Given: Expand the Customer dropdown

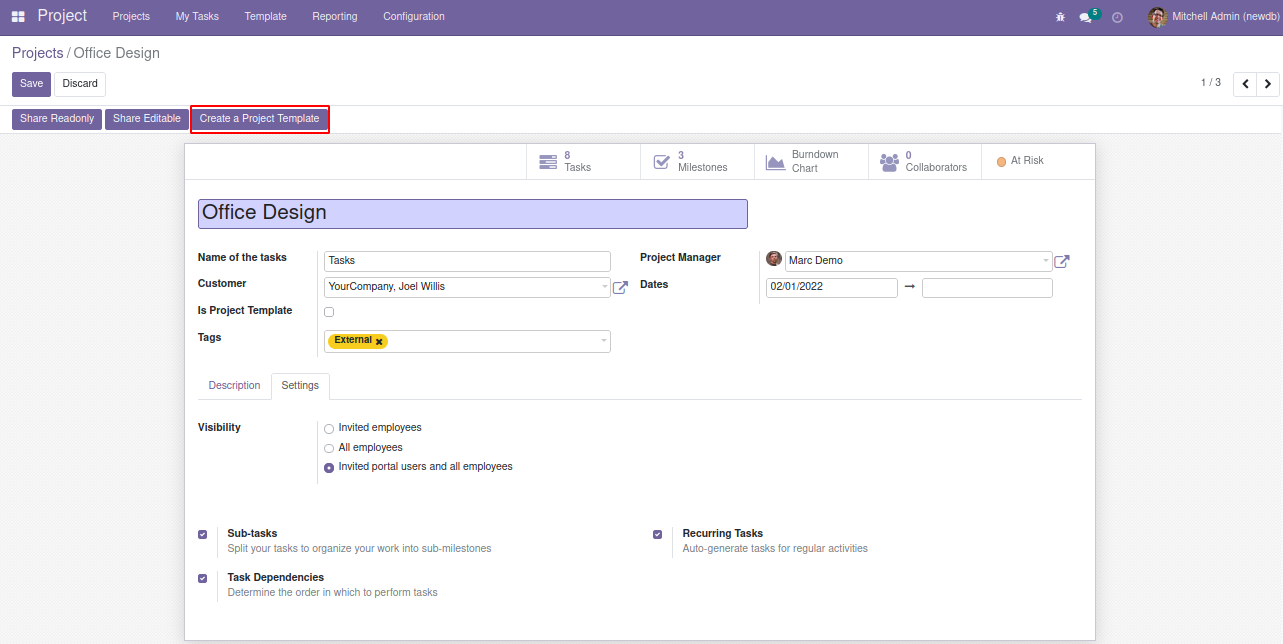Looking at the screenshot, I should (x=604, y=288).
